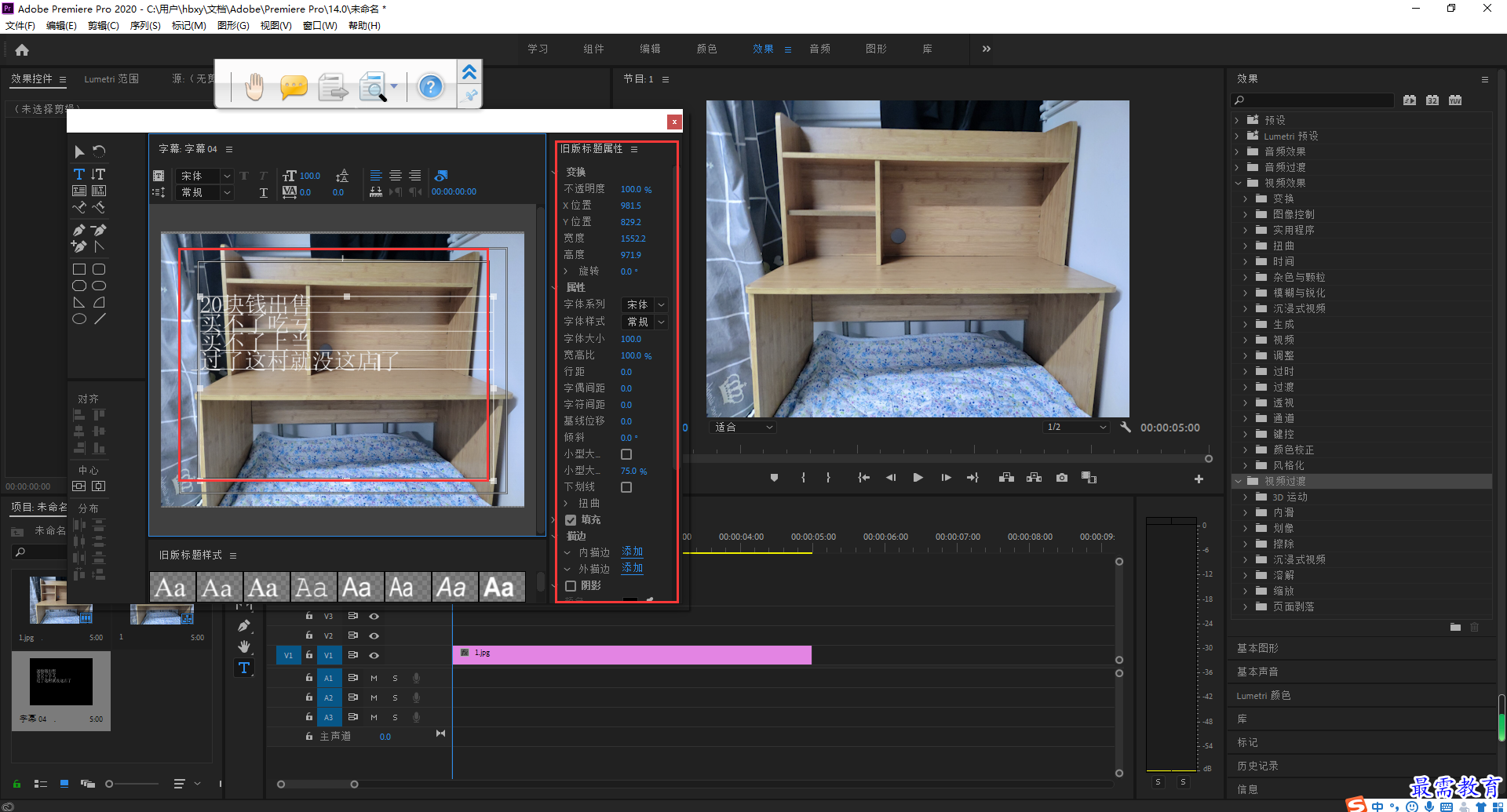Toggle lock on track V3
The width and height of the screenshot is (1507, 812).
[x=309, y=616]
